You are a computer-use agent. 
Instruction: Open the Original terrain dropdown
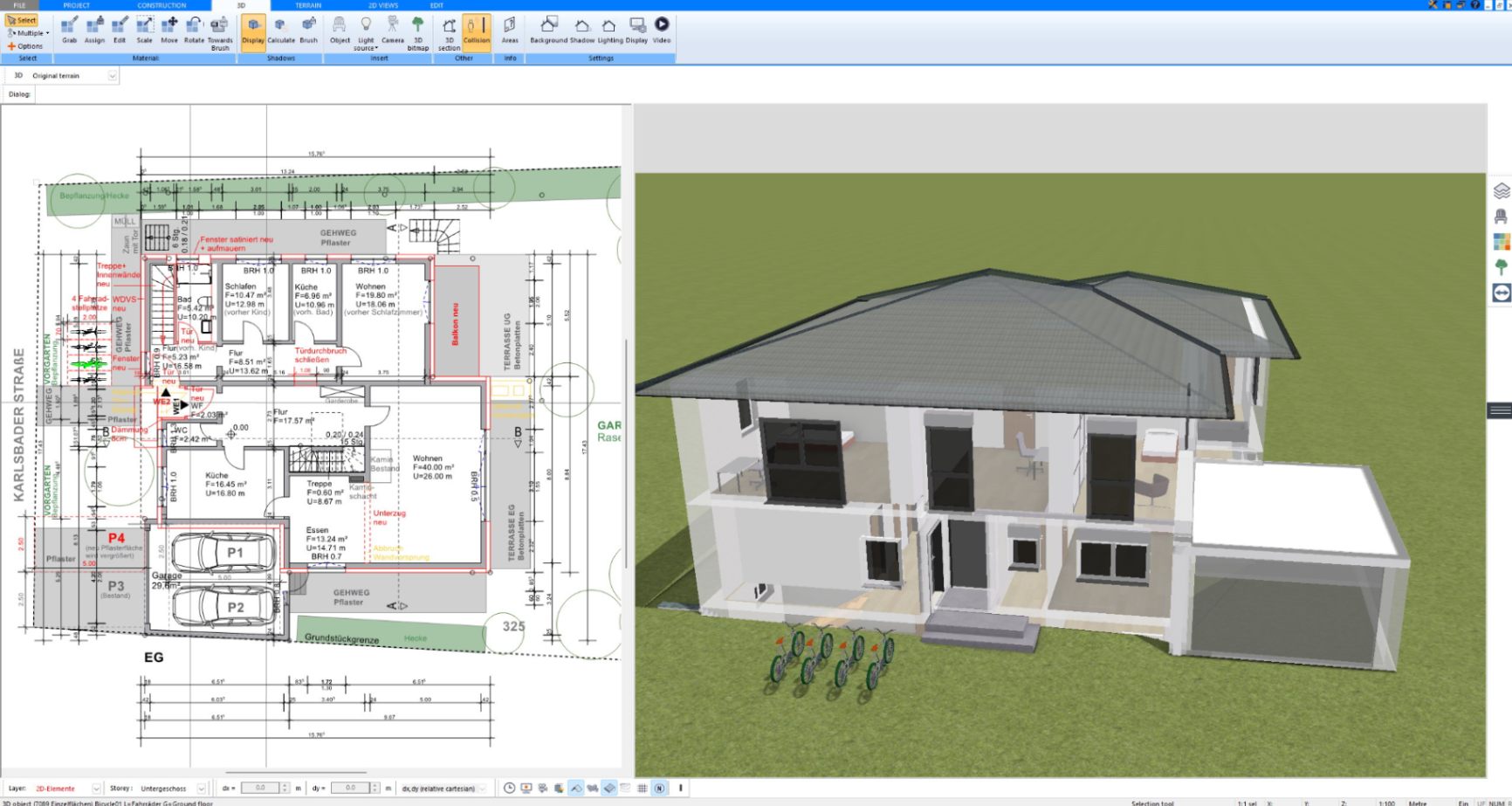pos(113,76)
